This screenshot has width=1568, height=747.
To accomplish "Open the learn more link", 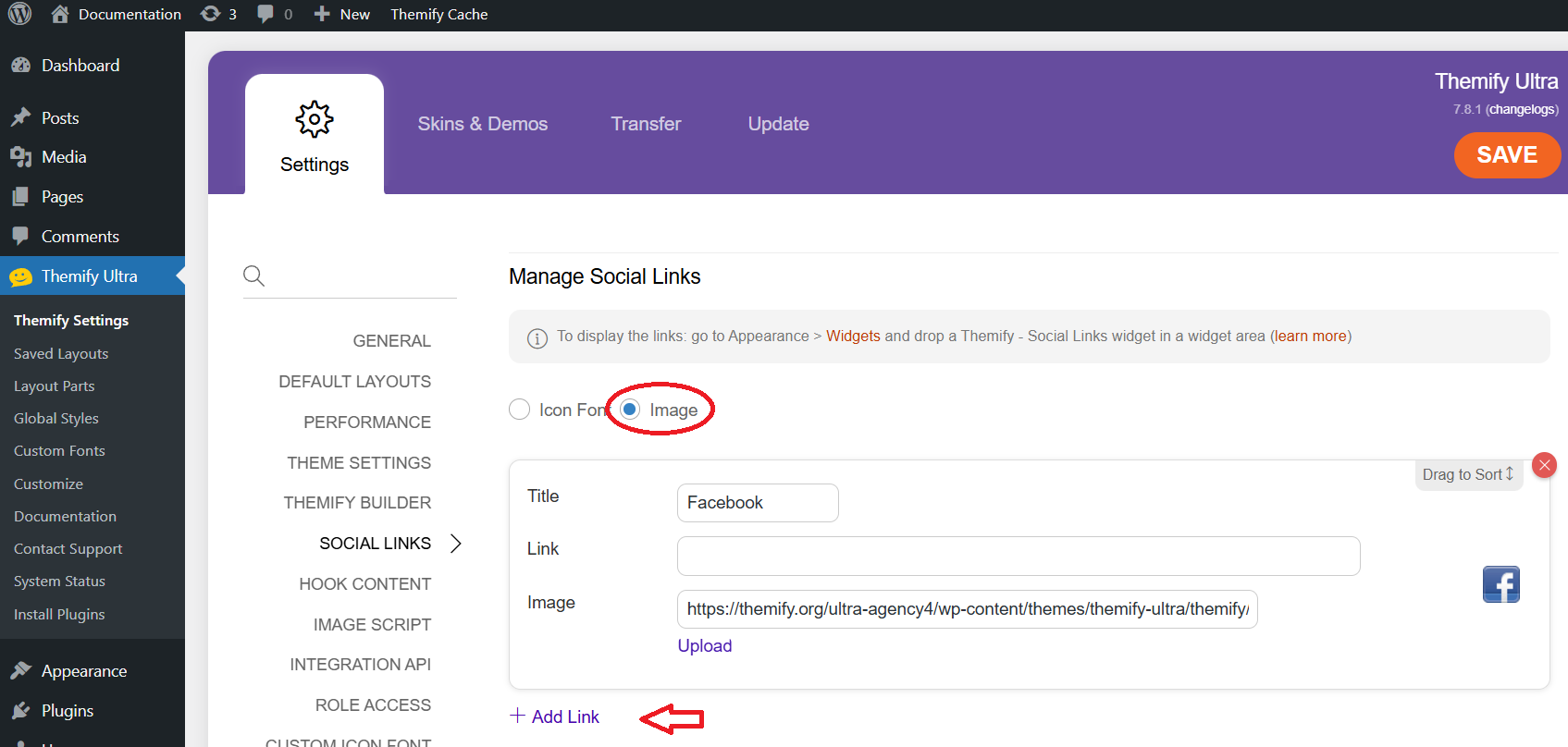I will [1310, 337].
